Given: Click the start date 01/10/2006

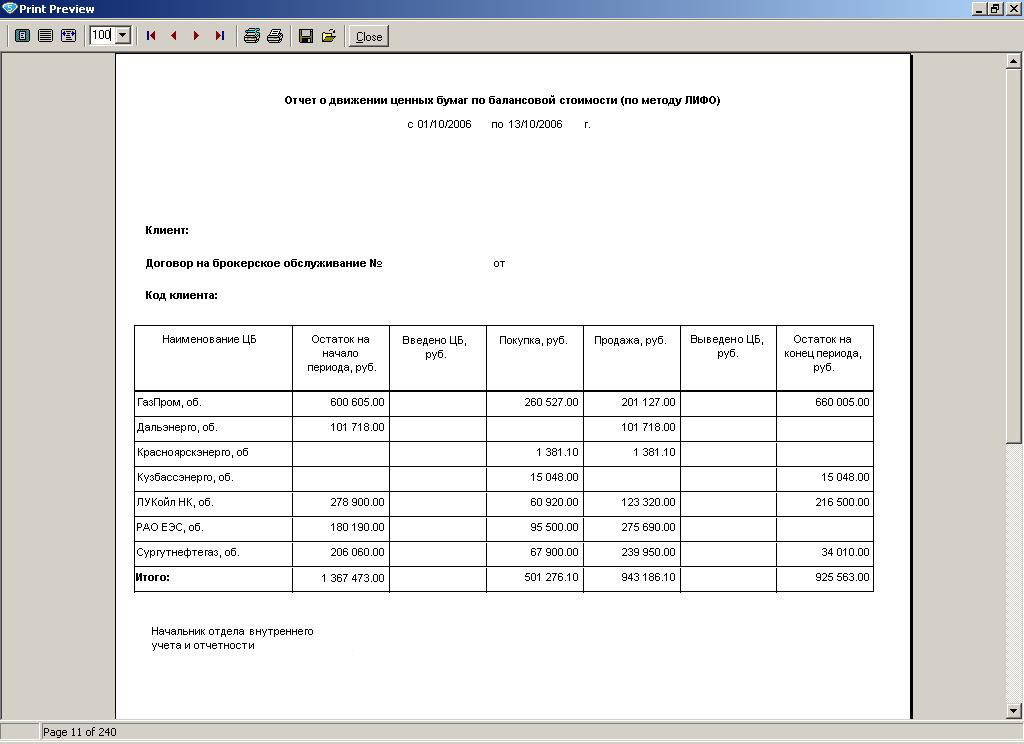Looking at the screenshot, I should click(444, 124).
